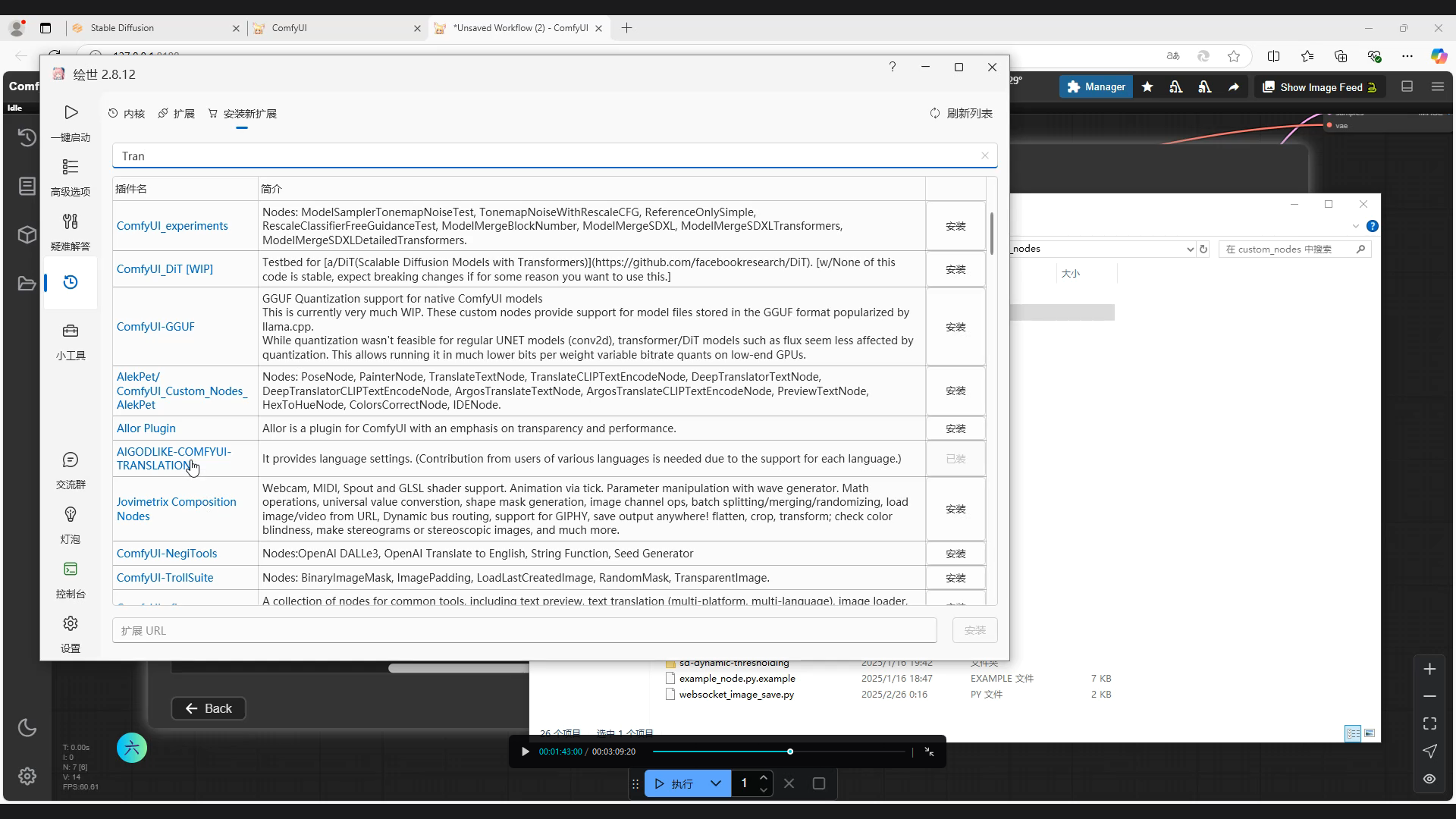1456x819 pixels.
Task: Click the 扩展 URL input field
Action: 525,630
